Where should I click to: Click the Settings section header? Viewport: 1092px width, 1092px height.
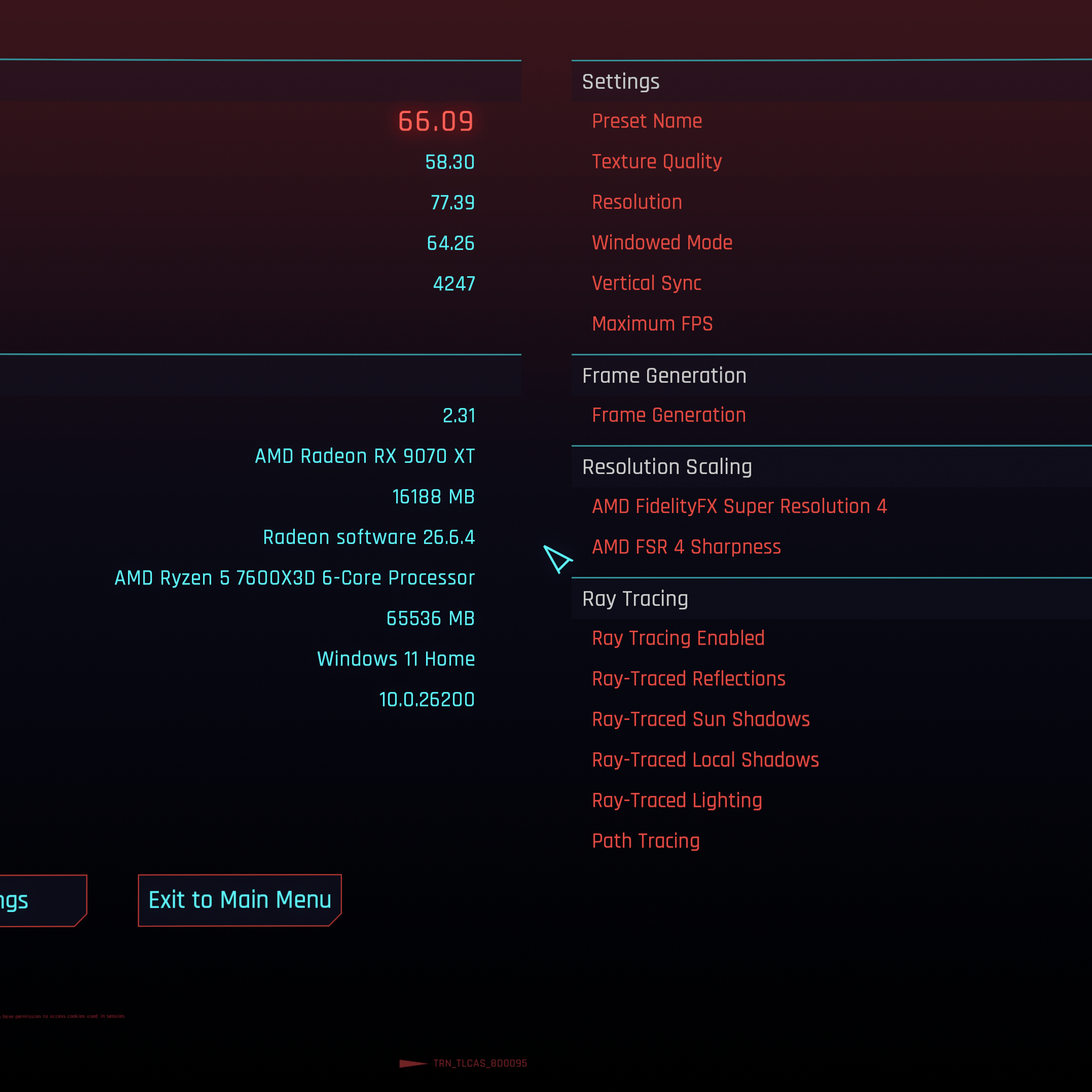pos(831,82)
